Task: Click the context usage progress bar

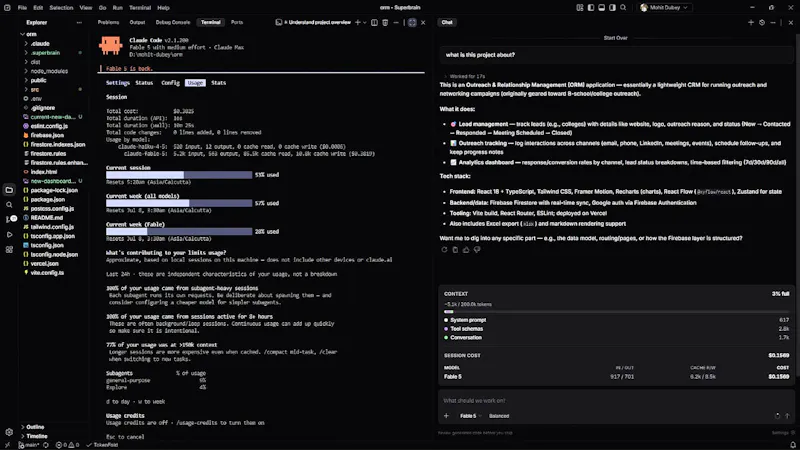Action: click(x=616, y=311)
